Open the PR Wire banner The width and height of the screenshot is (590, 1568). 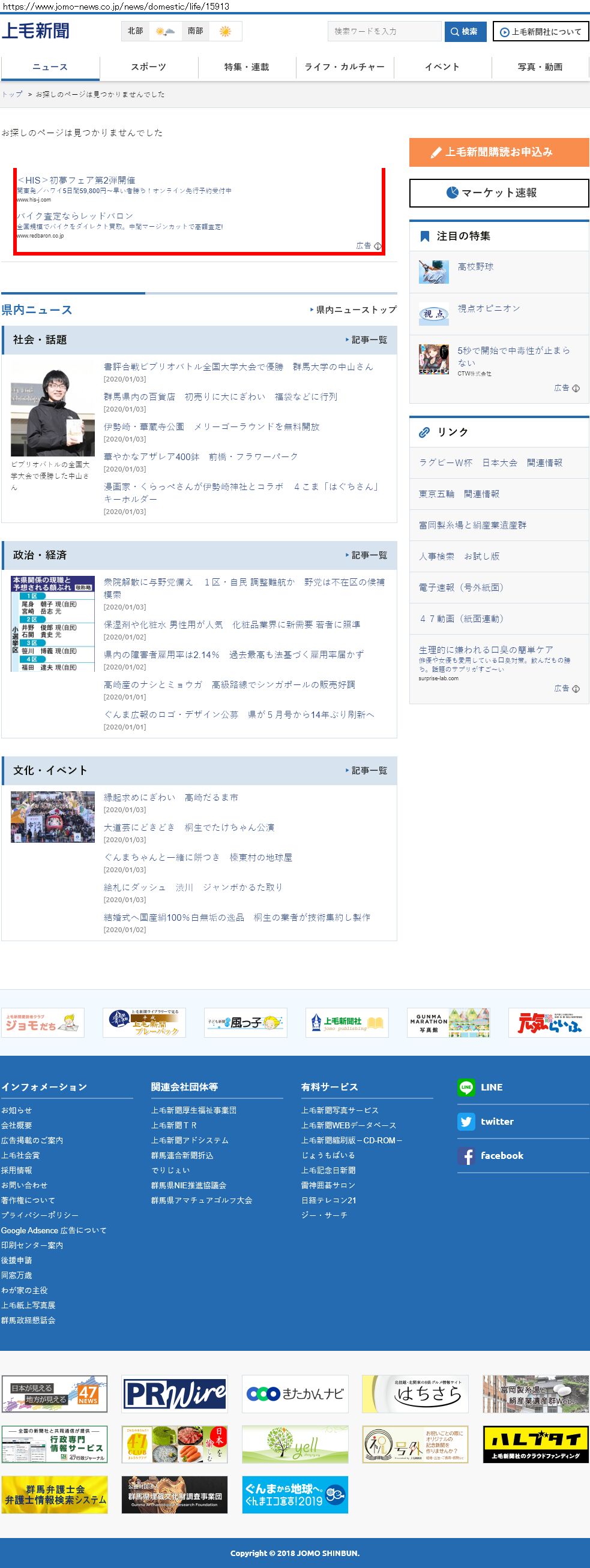coord(175,1393)
